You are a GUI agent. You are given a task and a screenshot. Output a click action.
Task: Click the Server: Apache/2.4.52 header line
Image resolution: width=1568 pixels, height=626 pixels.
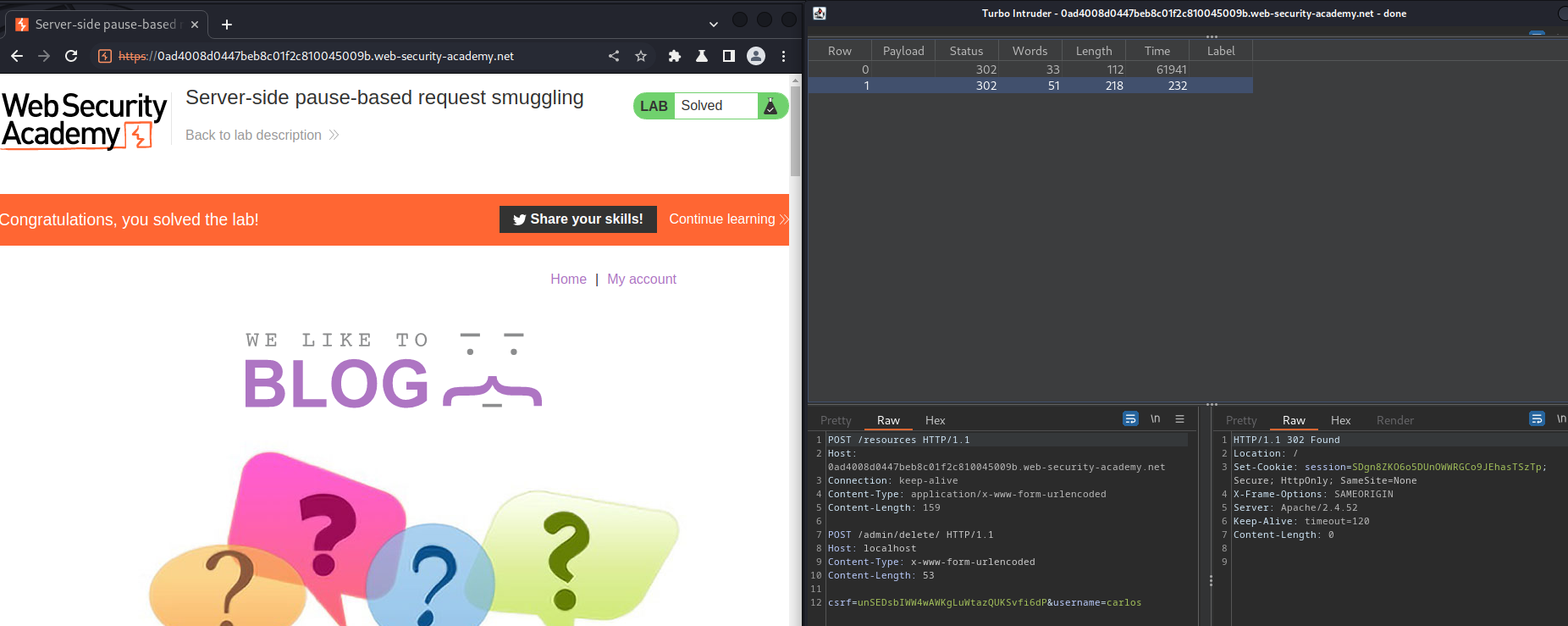[1295, 507]
